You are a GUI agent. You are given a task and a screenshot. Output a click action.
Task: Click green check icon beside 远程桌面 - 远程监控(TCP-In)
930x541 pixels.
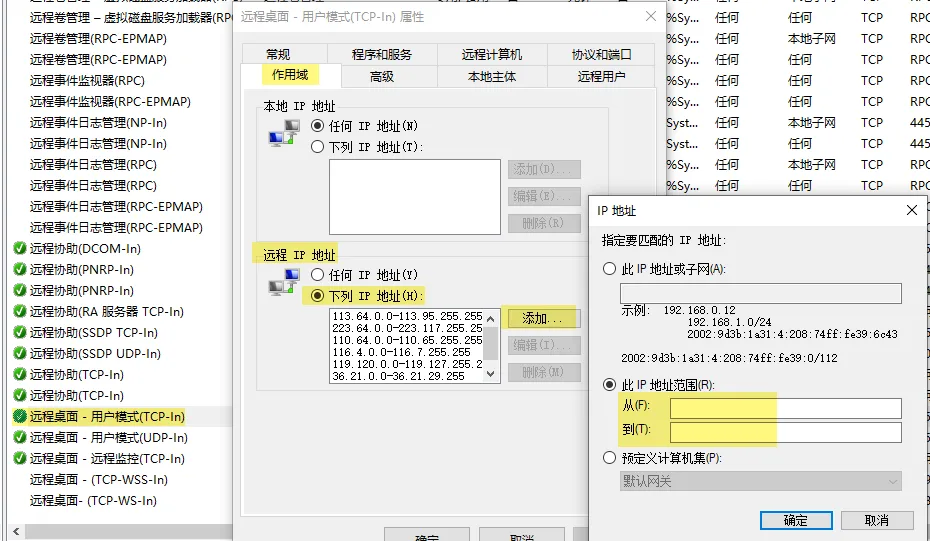coord(19,459)
